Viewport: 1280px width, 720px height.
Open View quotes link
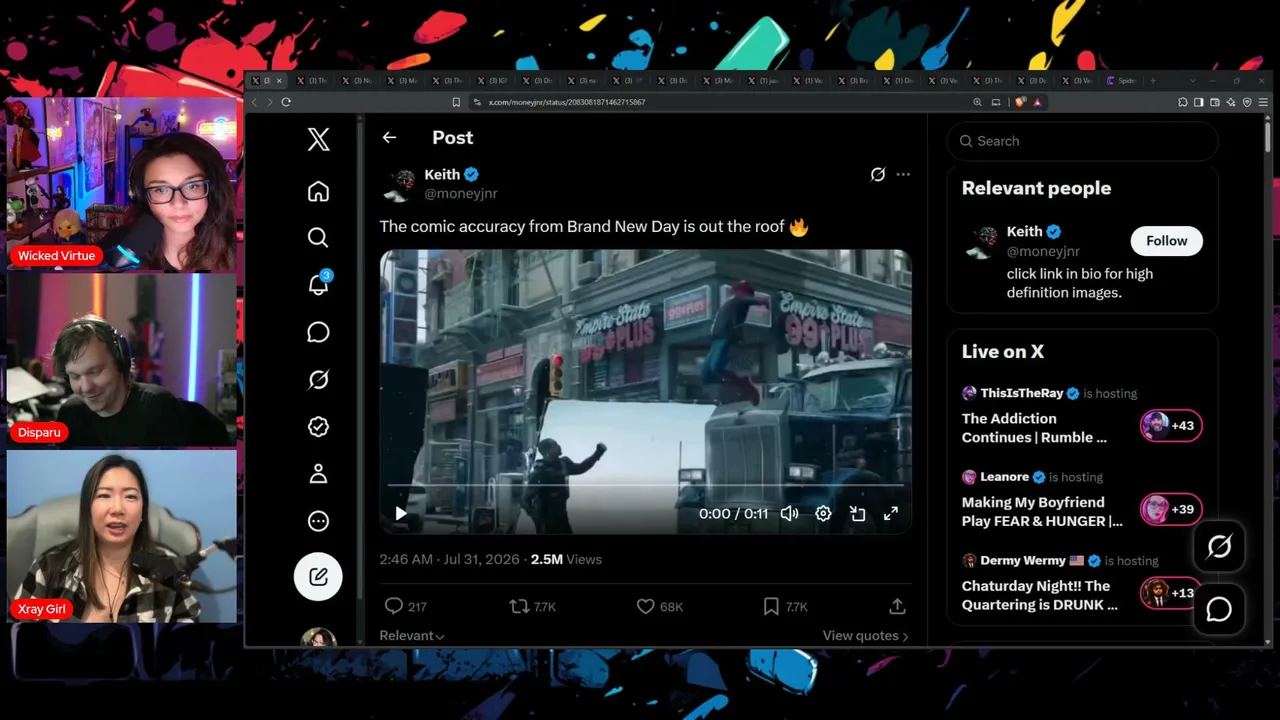(x=866, y=636)
